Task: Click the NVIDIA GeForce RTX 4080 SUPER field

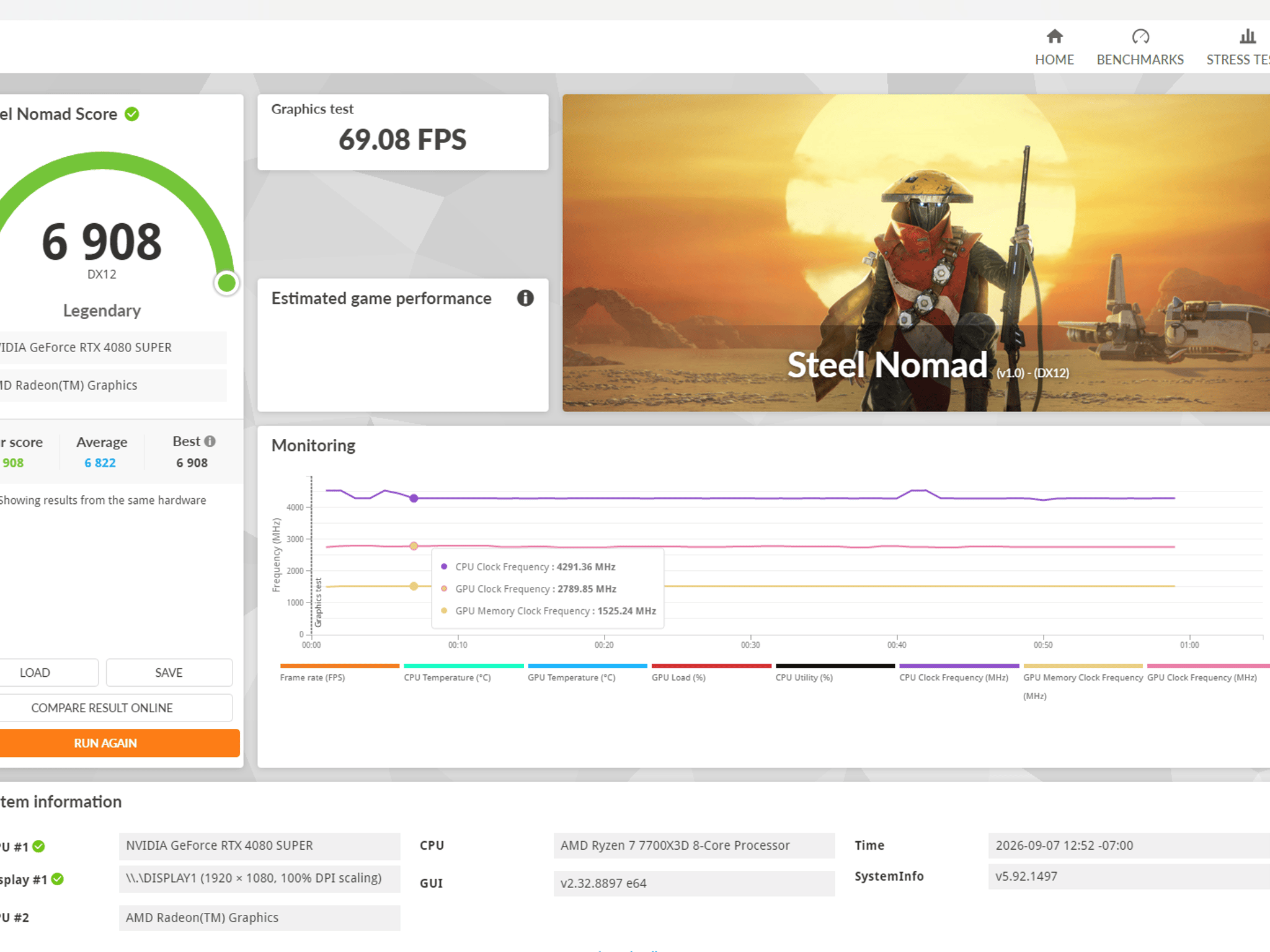Action: tap(259, 846)
